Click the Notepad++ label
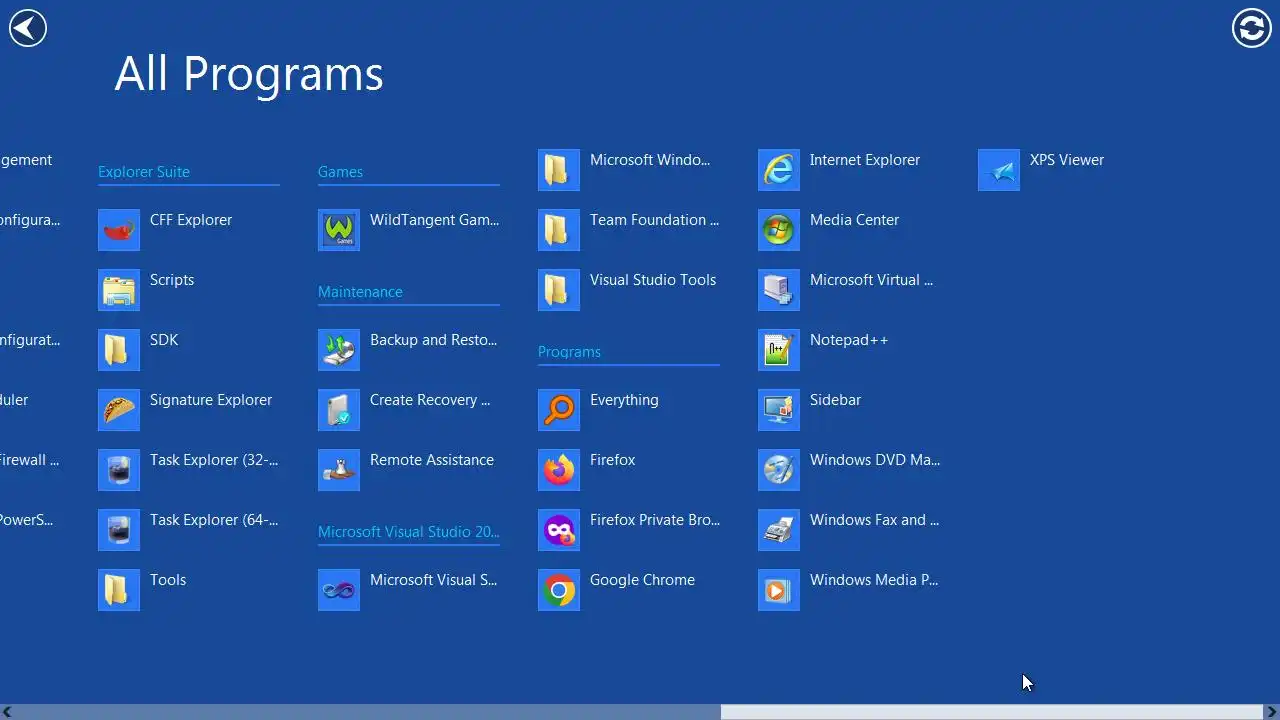Image resolution: width=1280 pixels, height=720 pixels. click(x=849, y=340)
